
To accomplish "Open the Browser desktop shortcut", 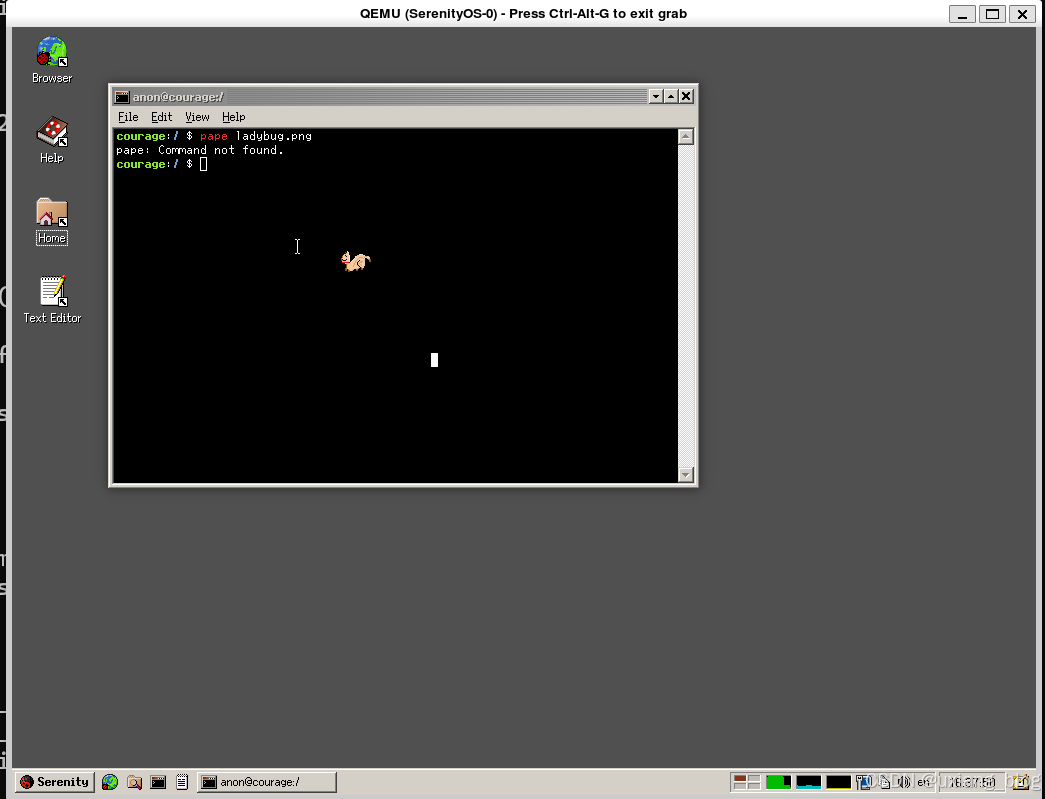I will coord(52,60).
